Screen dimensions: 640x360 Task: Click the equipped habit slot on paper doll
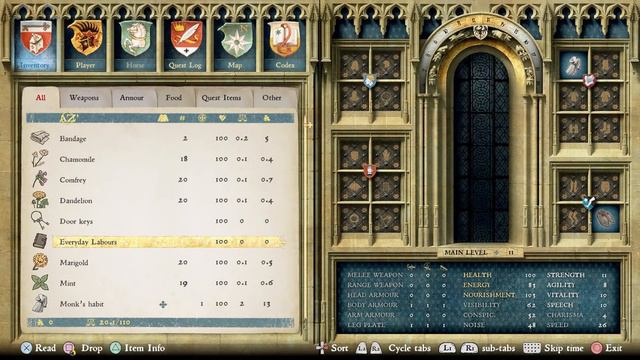tap(573, 64)
